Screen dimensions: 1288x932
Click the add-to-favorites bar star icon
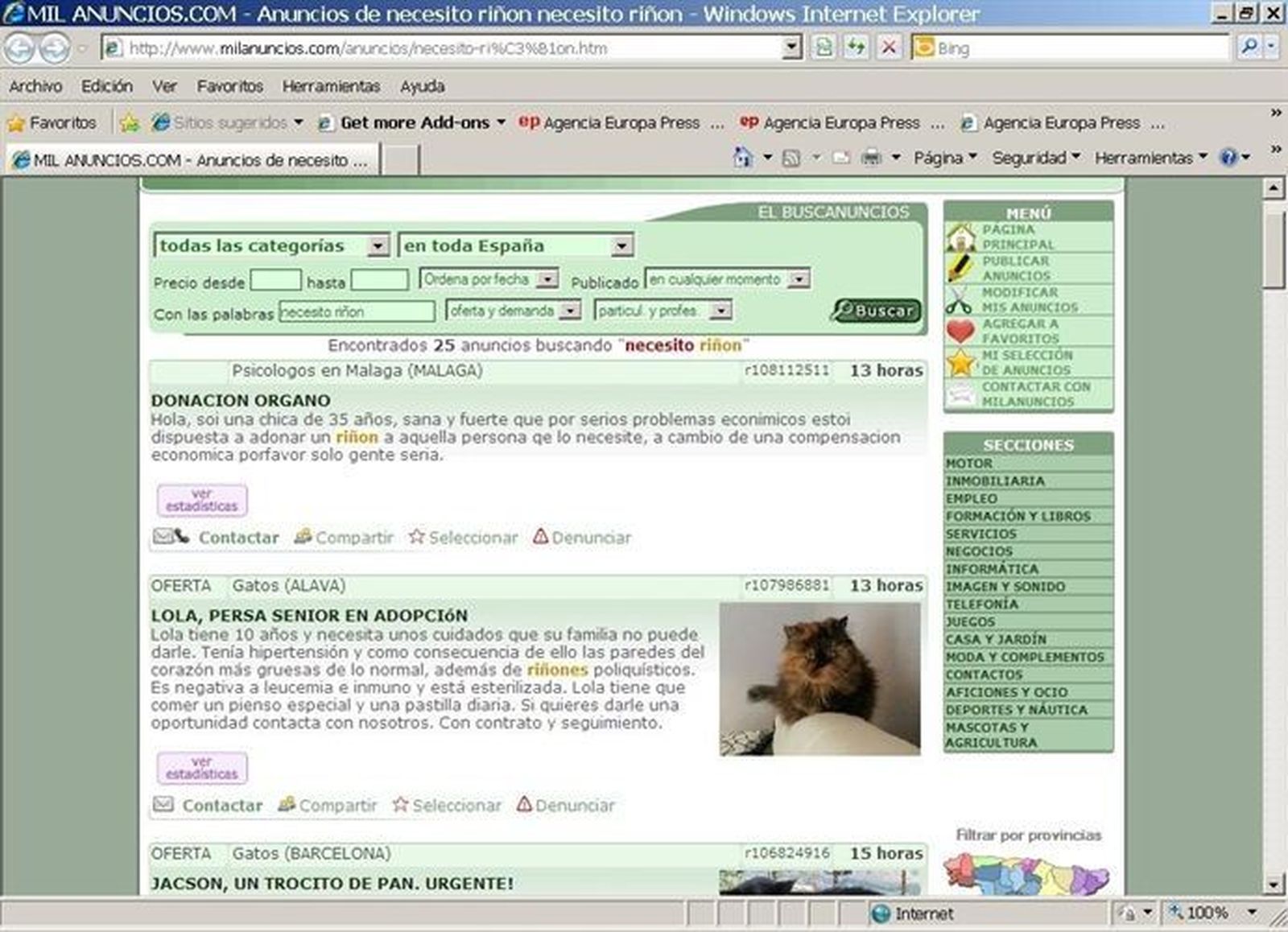[129, 123]
